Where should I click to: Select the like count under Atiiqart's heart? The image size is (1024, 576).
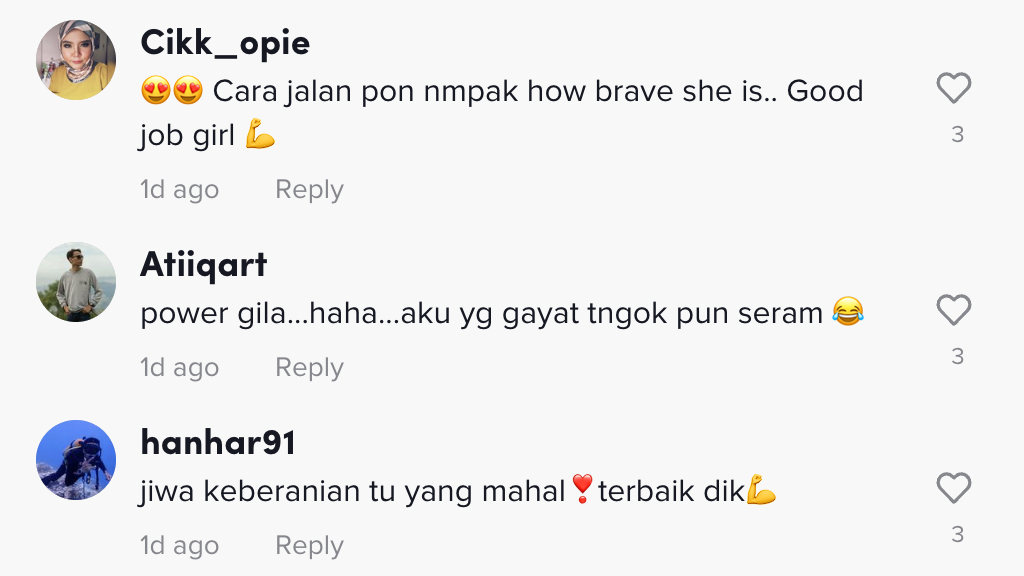pos(957,357)
